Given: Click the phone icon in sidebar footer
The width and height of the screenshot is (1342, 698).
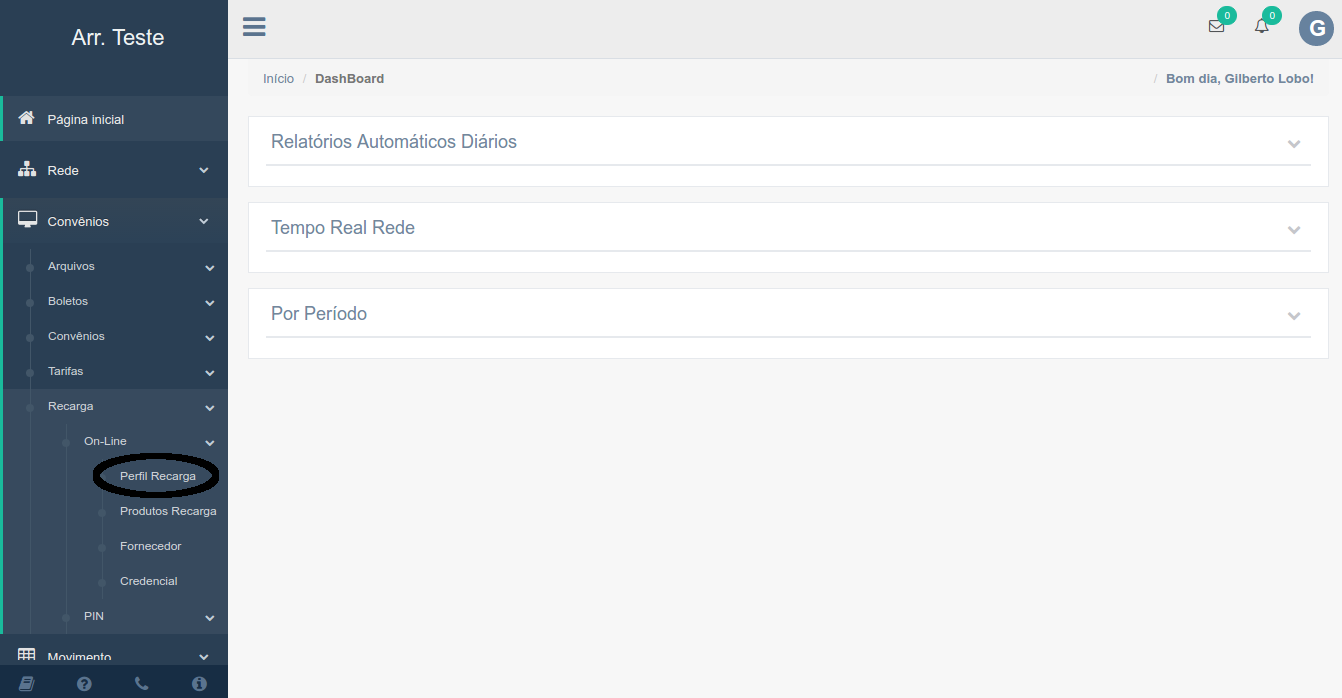Looking at the screenshot, I should (142, 684).
